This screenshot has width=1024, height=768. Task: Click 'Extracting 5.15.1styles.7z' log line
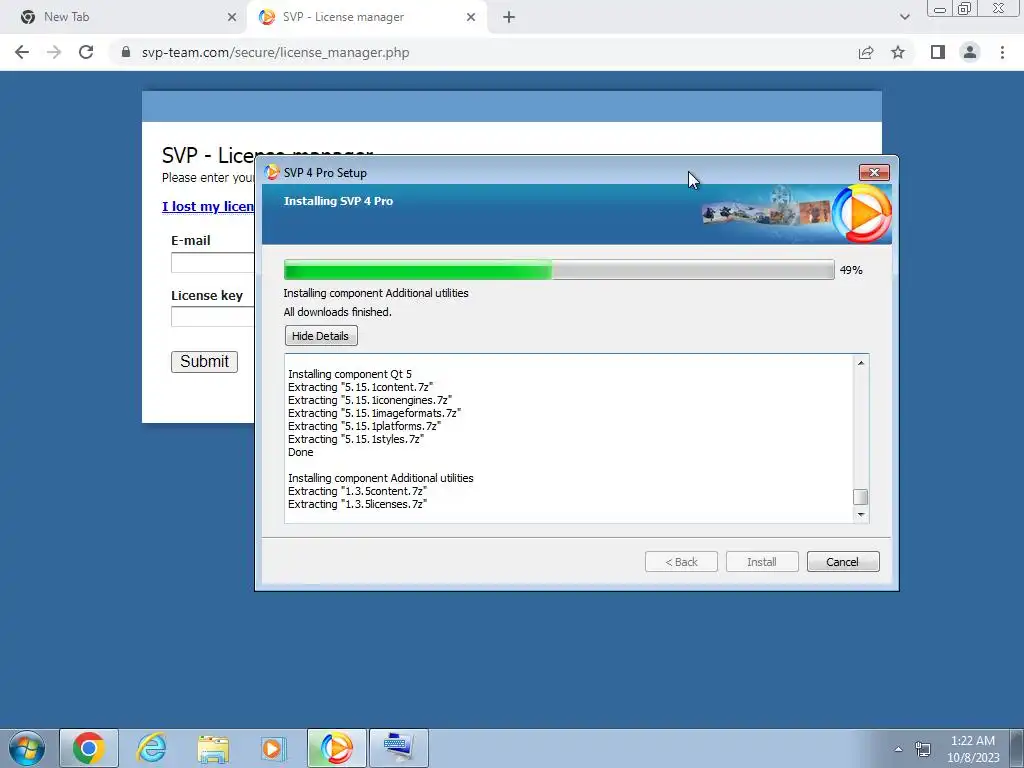point(356,439)
